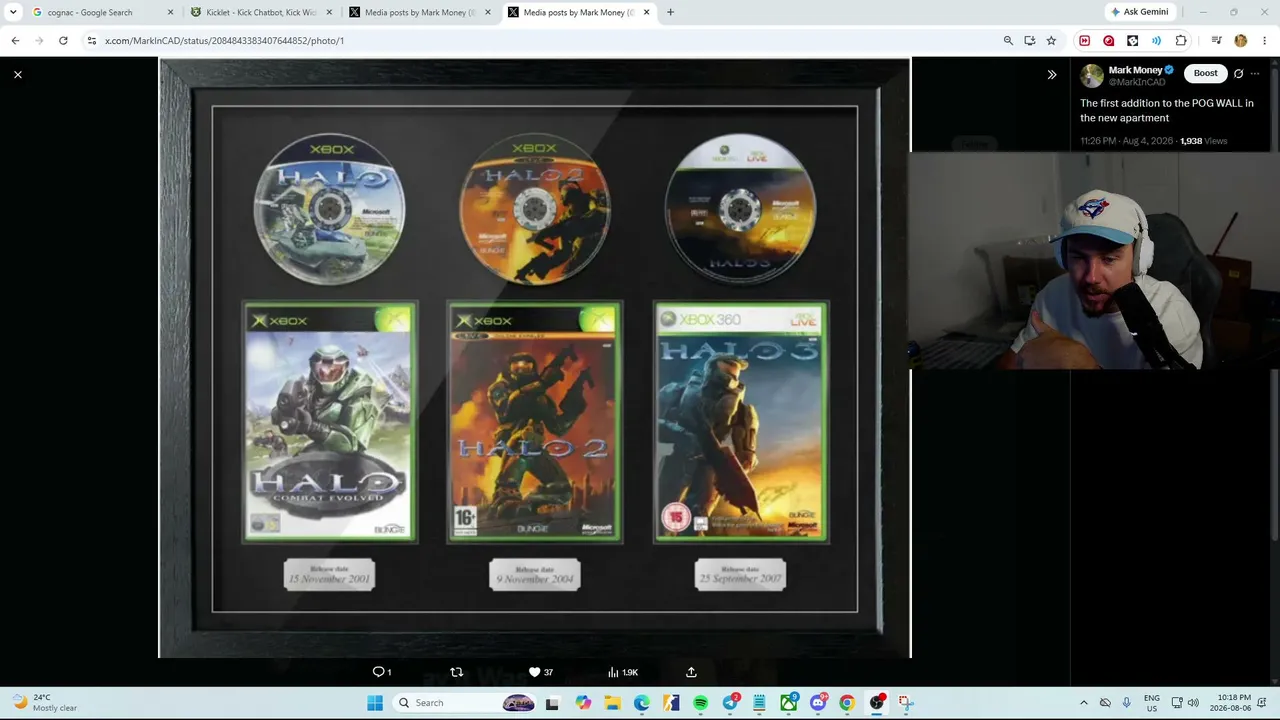Click the microphone icon in system tray
Screen dimensions: 1280x720
coord(1126,703)
